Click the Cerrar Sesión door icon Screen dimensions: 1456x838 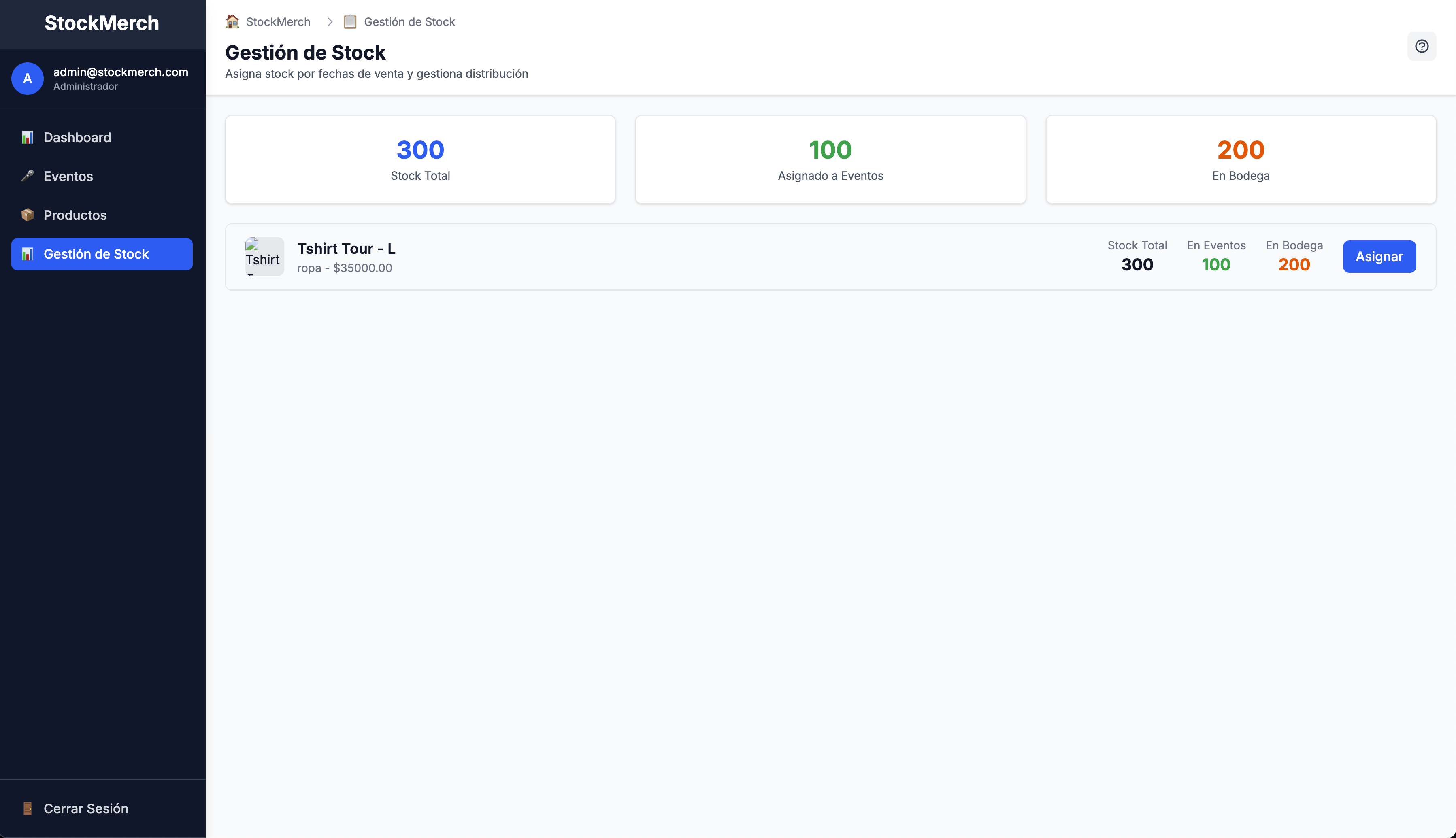click(x=27, y=808)
